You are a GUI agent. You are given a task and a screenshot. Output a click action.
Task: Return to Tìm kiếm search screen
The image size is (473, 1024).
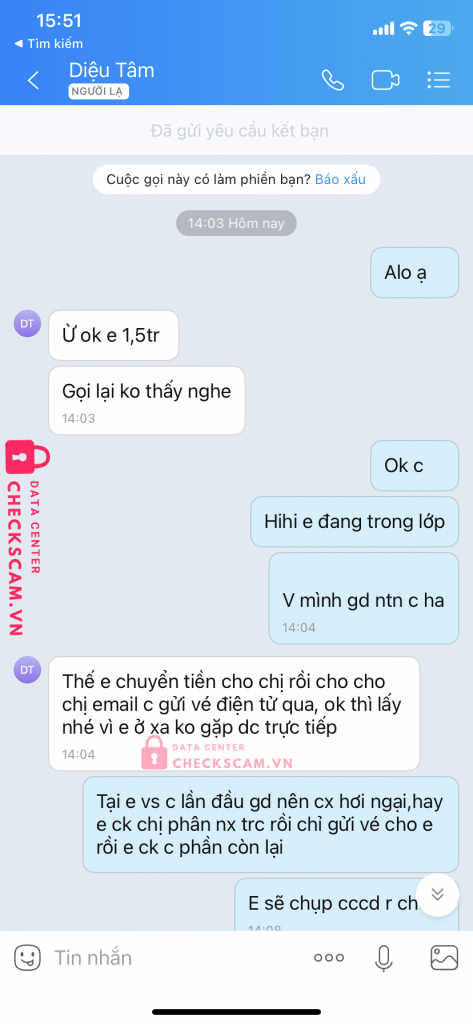tap(49, 44)
